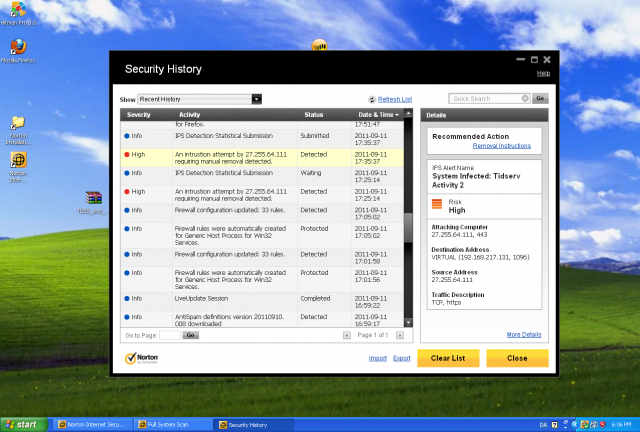Image resolution: width=640 pixels, height=432 pixels.
Task: Open the Removal Instructions link
Action: 502,146
